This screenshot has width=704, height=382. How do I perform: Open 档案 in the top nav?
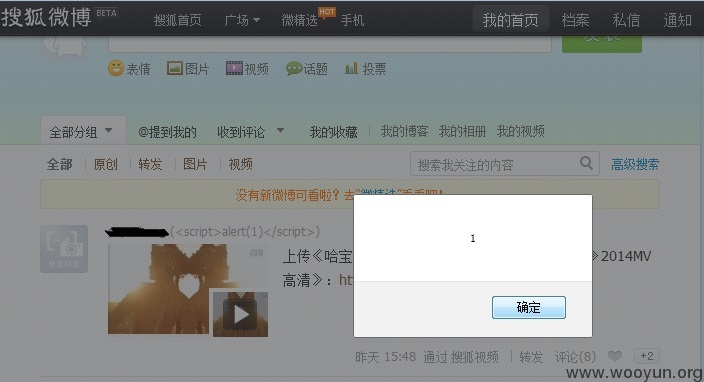(x=575, y=20)
